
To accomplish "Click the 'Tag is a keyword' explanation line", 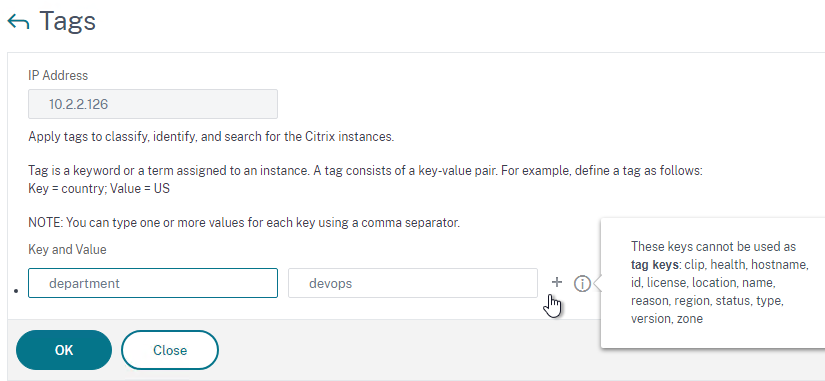I will pos(366,171).
